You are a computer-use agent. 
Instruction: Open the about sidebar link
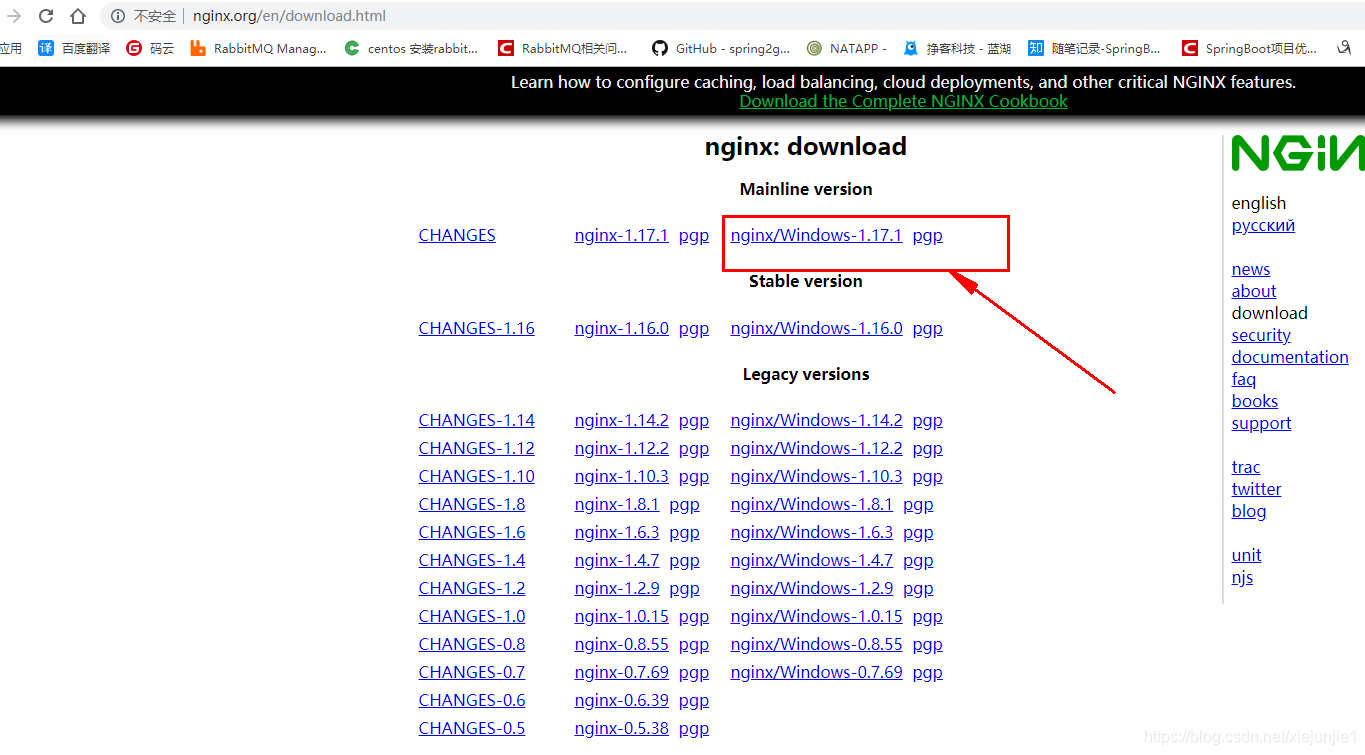1254,291
